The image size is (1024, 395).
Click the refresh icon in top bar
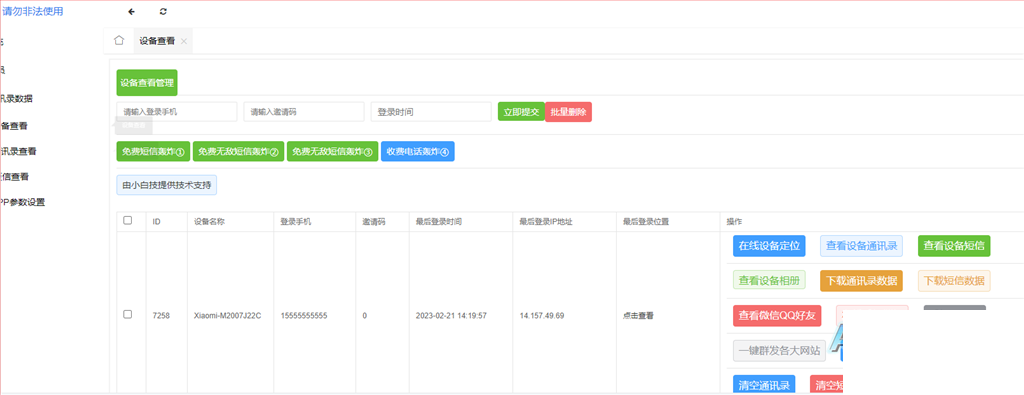(x=163, y=12)
